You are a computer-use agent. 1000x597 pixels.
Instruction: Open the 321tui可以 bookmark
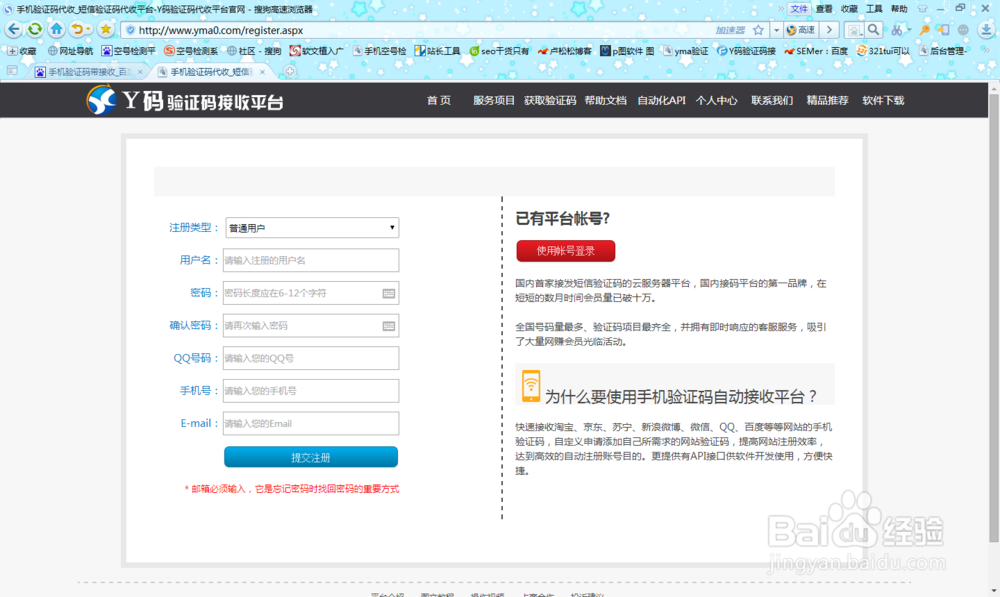pos(883,51)
